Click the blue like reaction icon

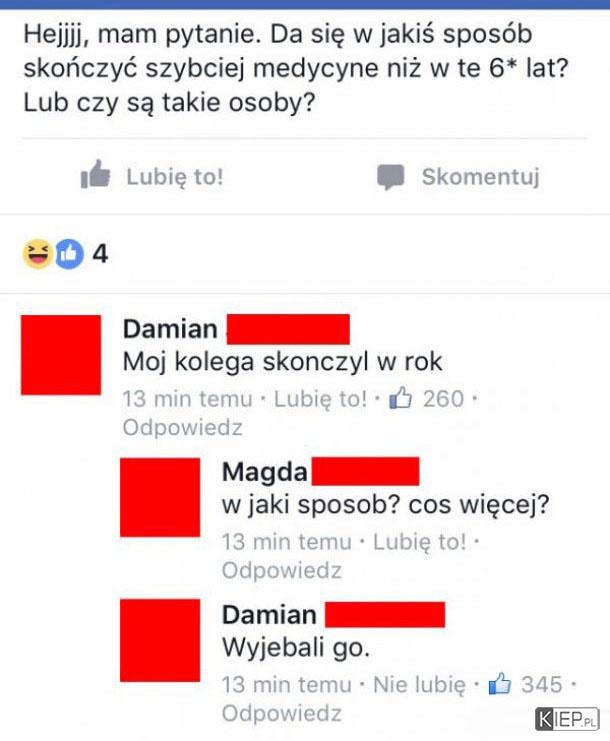tap(69, 254)
